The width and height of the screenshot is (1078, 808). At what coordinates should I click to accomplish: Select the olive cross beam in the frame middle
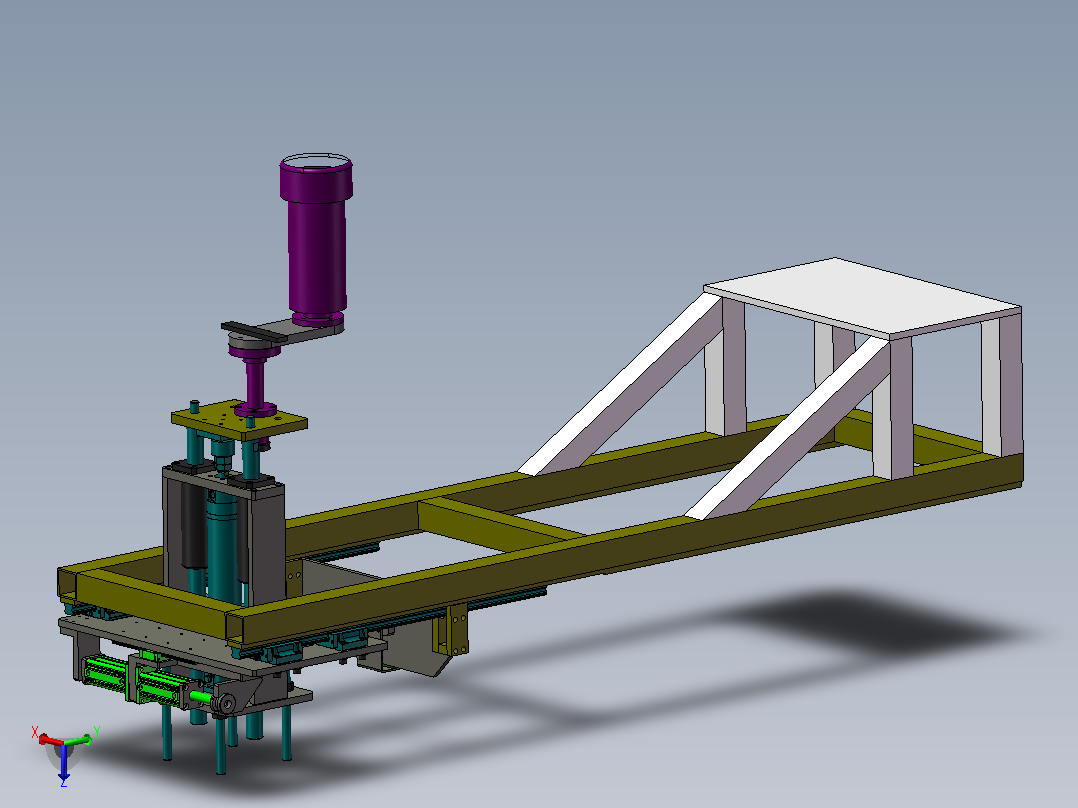[502, 525]
